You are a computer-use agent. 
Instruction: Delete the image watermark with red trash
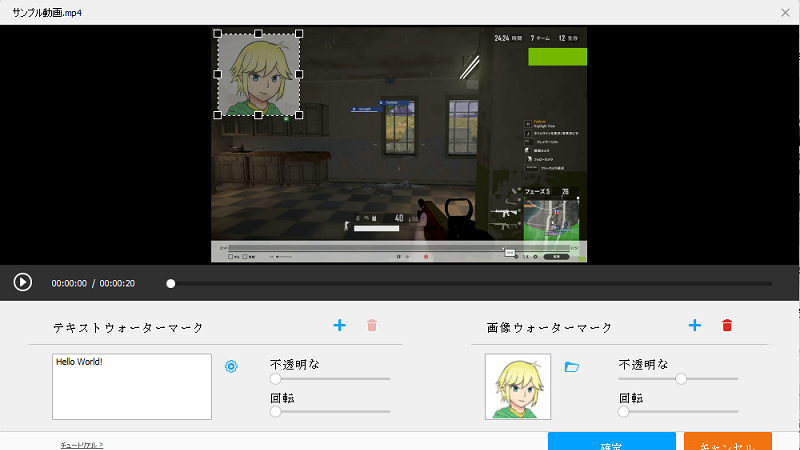[727, 326]
